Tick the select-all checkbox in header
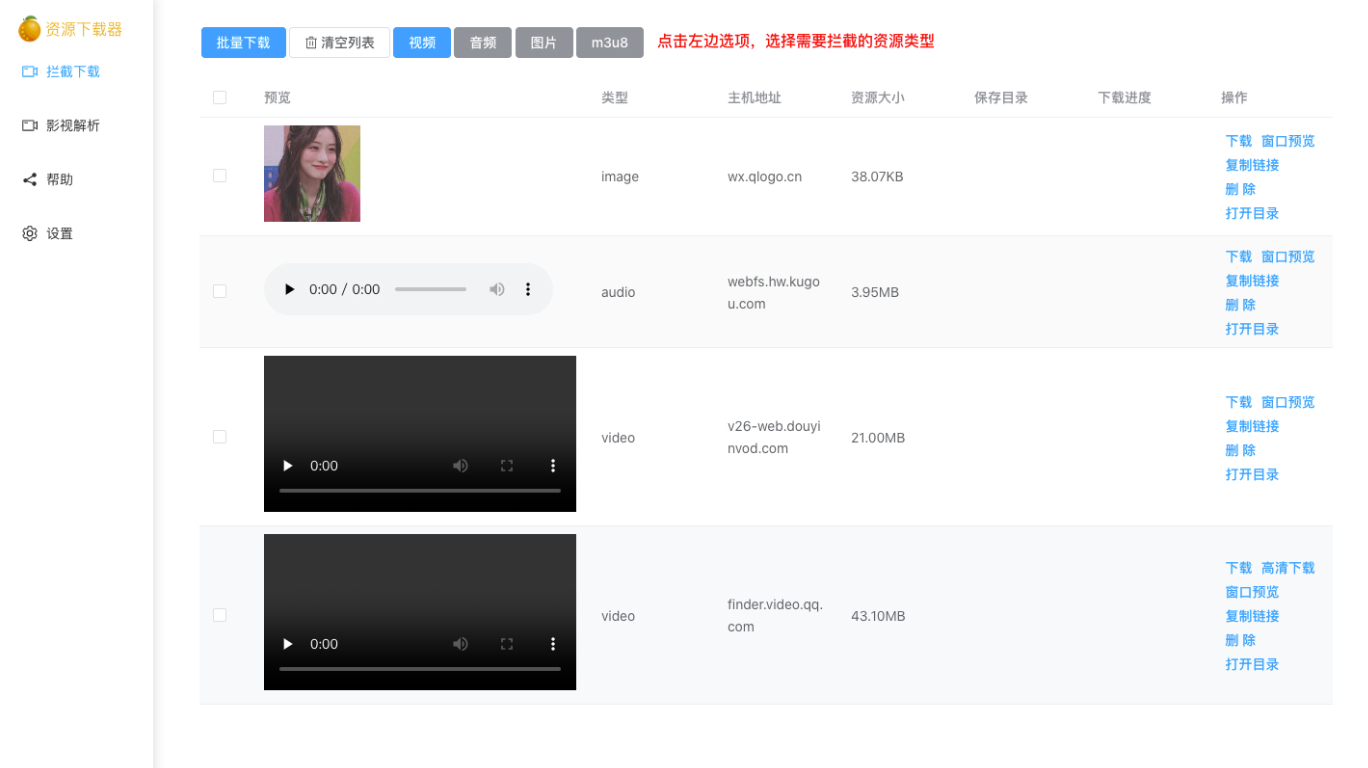The width and height of the screenshot is (1368, 768). (x=220, y=98)
